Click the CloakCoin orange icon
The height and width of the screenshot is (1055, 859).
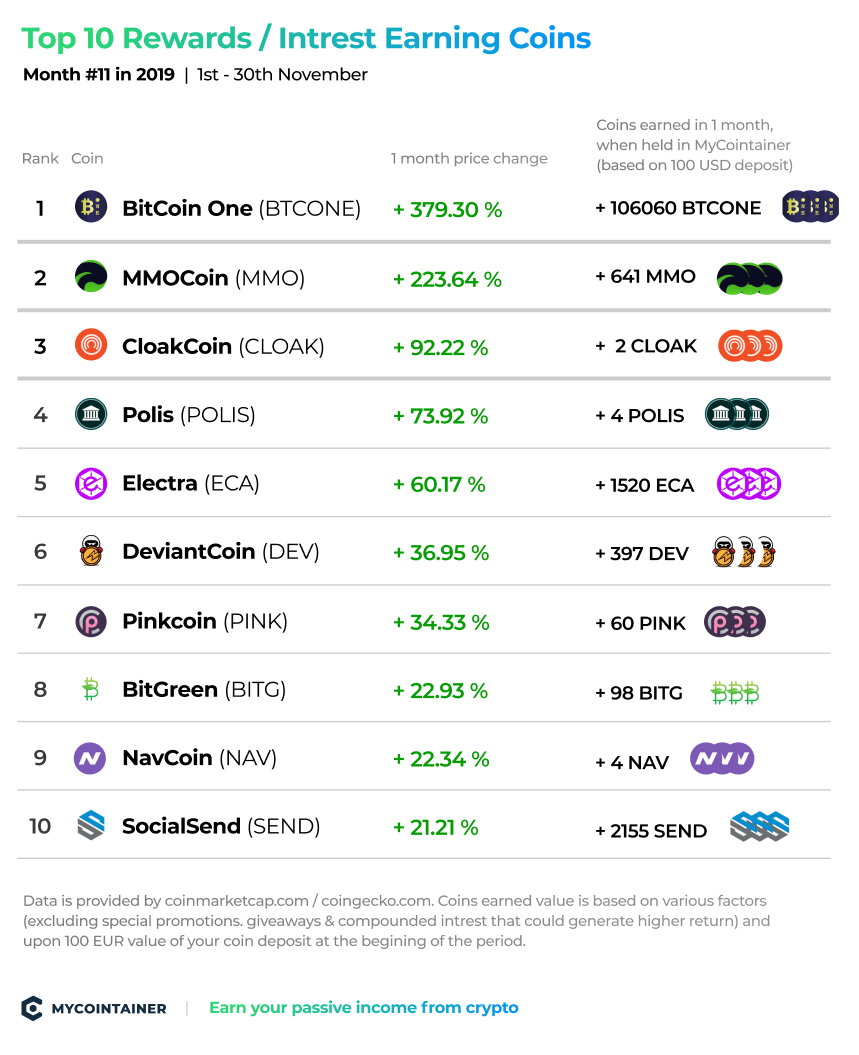[91, 344]
